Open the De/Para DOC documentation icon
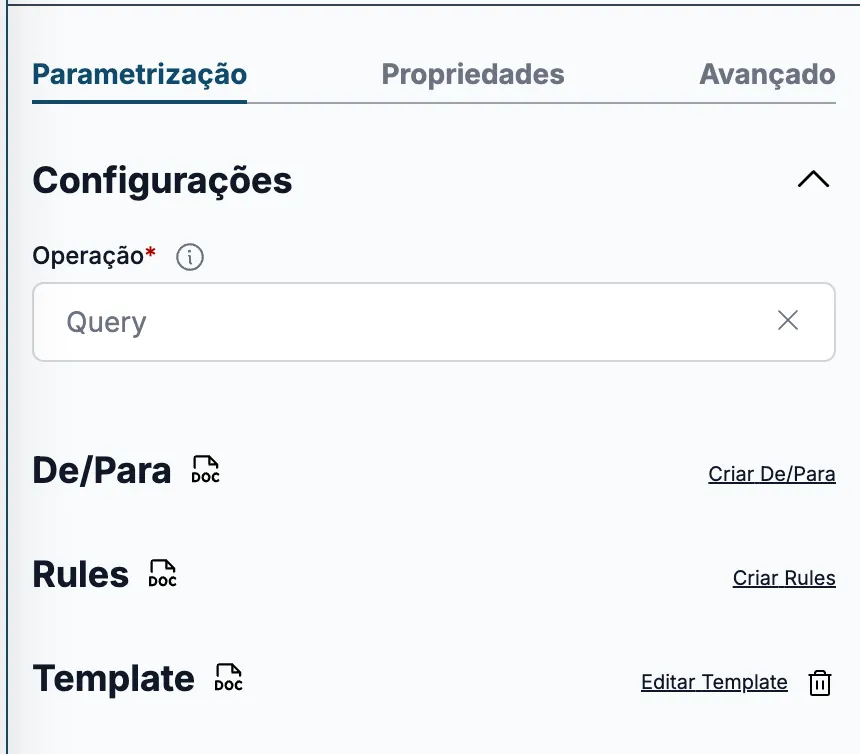The image size is (860, 754). [206, 469]
